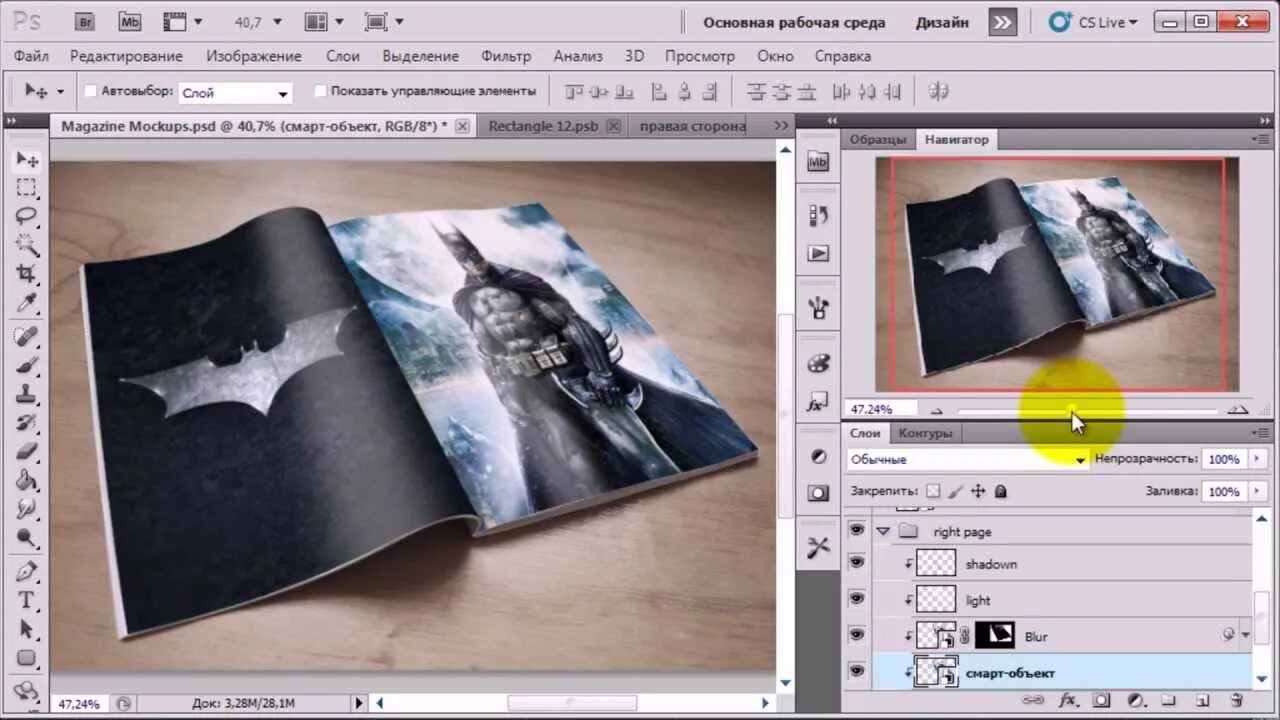Hide the смарт-объект layer
The height and width of the screenshot is (720, 1280).
[x=857, y=672]
